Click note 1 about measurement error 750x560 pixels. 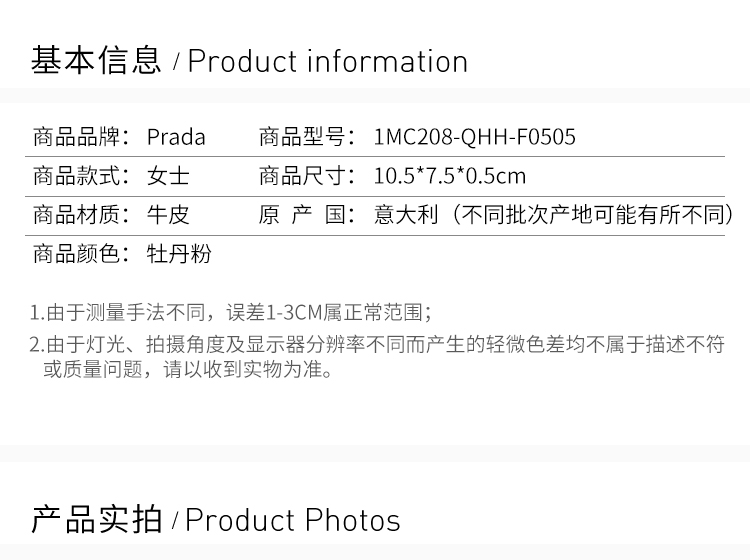[231, 313]
